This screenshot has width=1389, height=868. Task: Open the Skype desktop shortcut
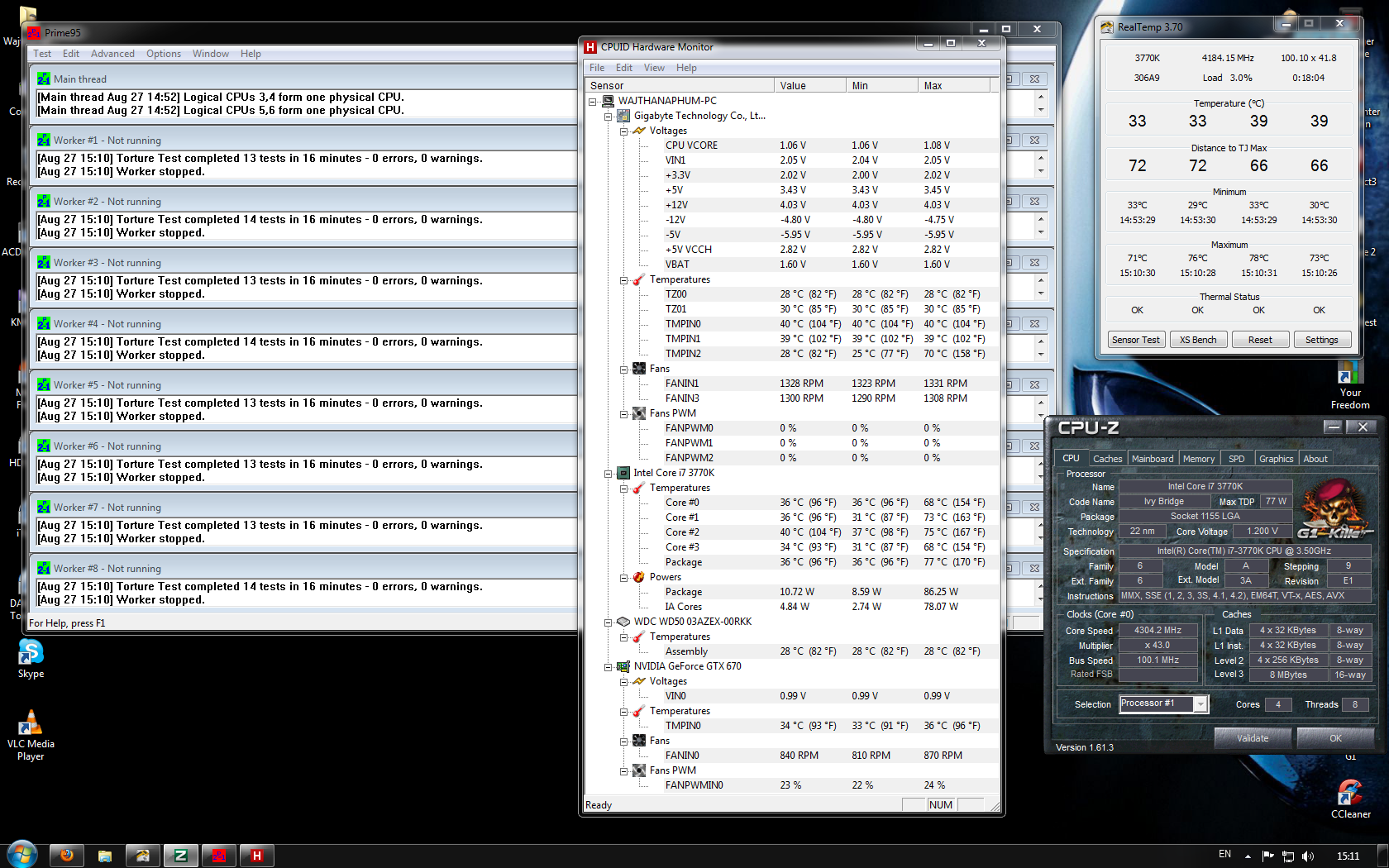coord(31,659)
